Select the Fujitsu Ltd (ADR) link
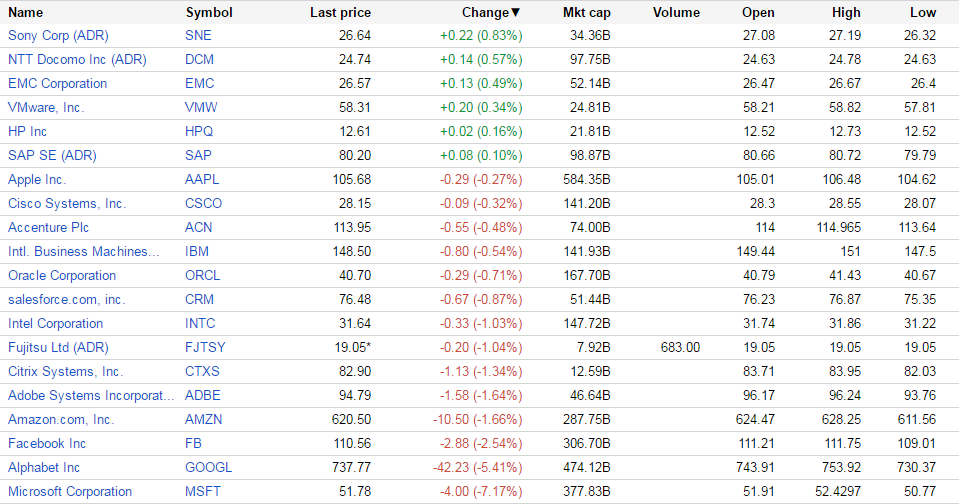The image size is (959, 504). point(58,347)
